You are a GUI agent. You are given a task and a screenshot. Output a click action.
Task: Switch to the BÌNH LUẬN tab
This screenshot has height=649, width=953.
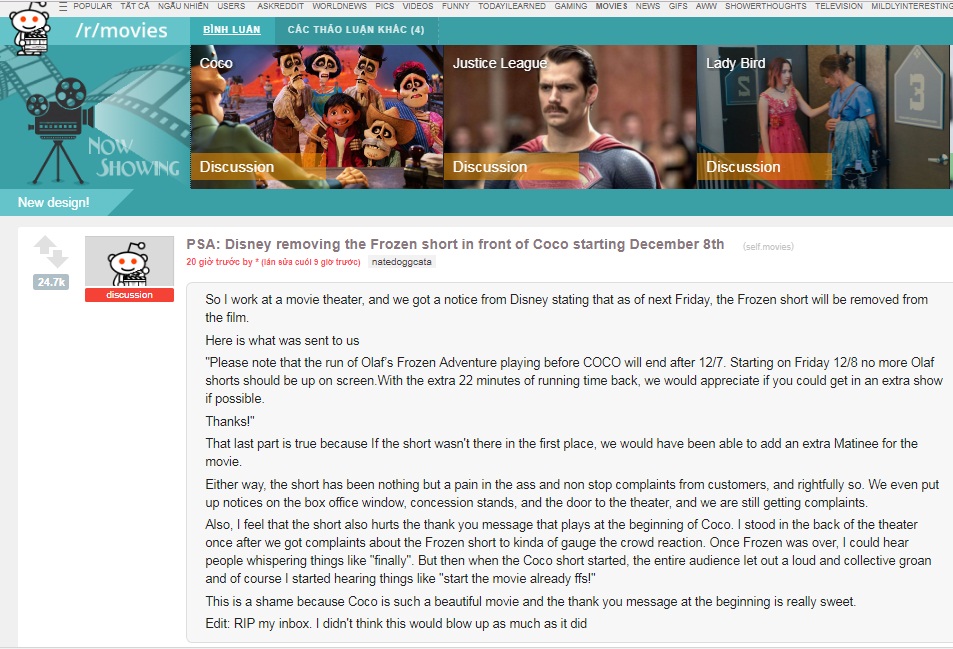point(232,30)
